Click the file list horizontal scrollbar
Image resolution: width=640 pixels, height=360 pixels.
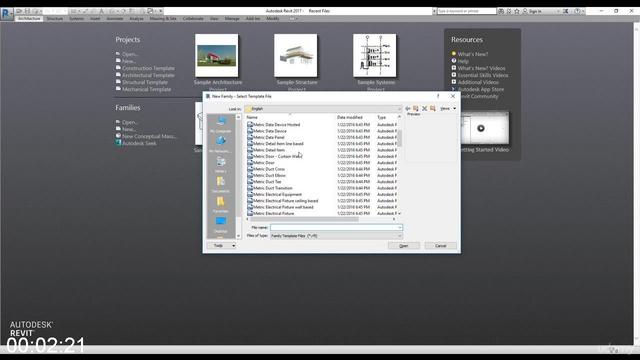[x=304, y=219]
